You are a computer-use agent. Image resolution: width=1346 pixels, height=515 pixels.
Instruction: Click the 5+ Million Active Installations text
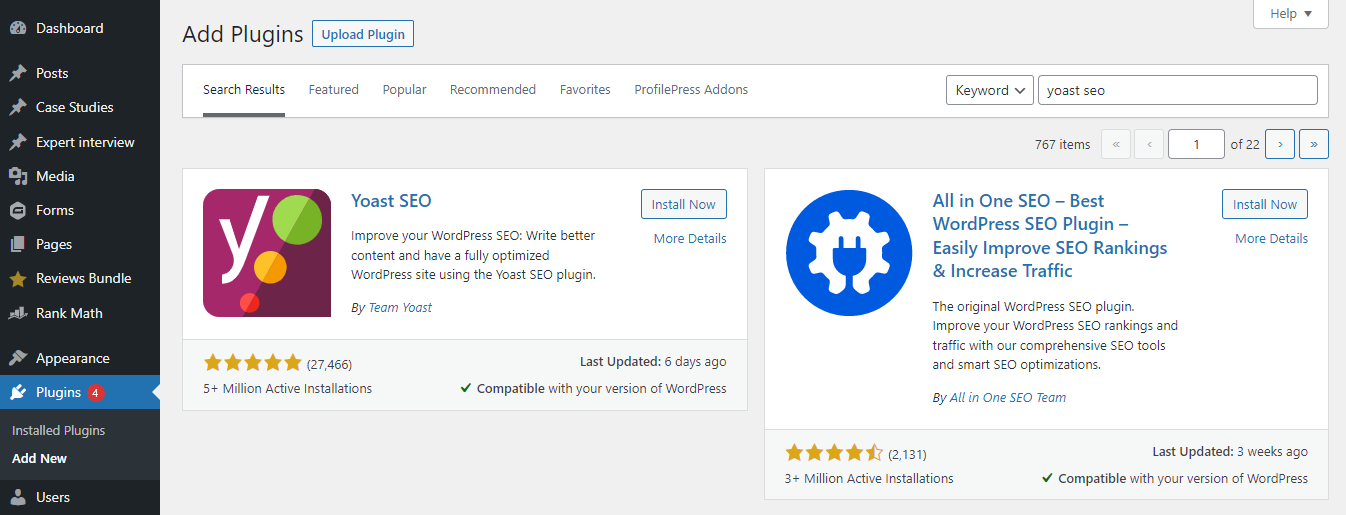(x=287, y=388)
